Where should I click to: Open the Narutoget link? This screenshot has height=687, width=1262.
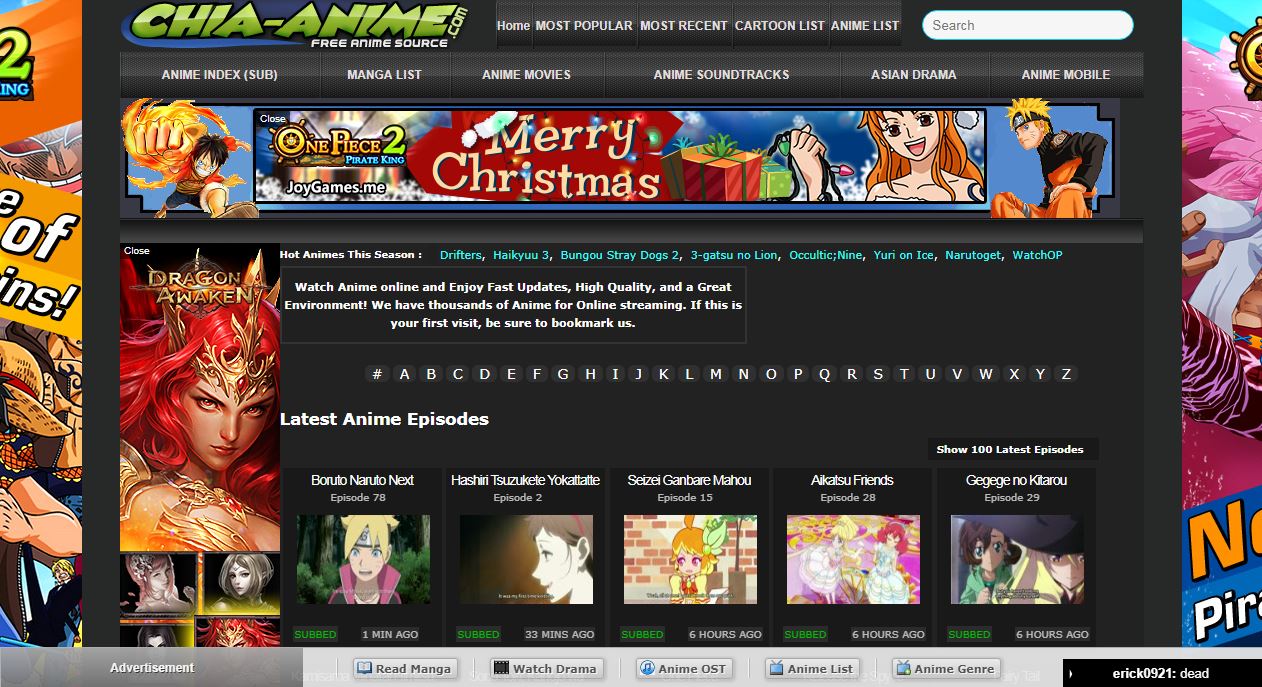pos(973,255)
